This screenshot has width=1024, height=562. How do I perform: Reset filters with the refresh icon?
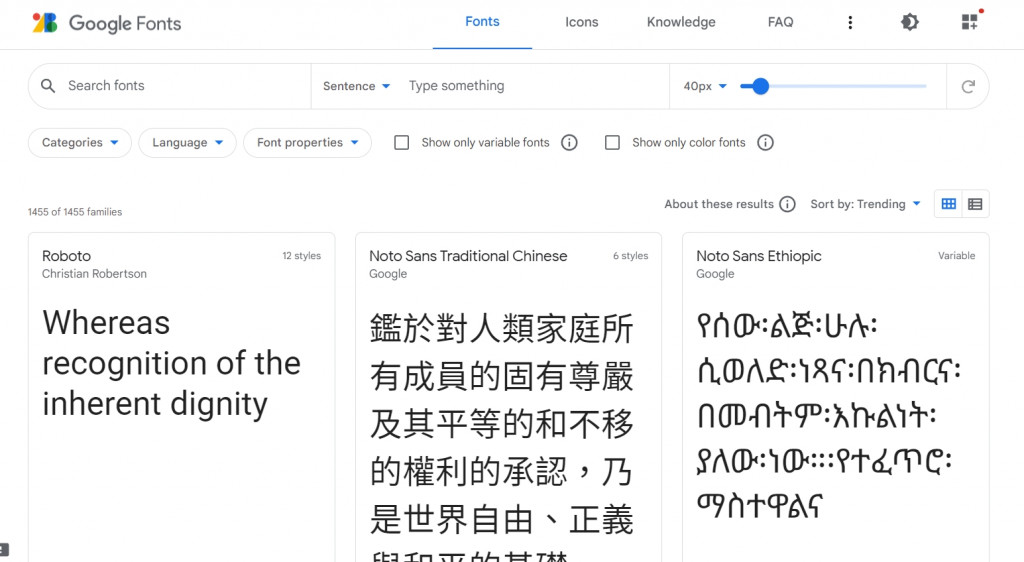(x=968, y=86)
